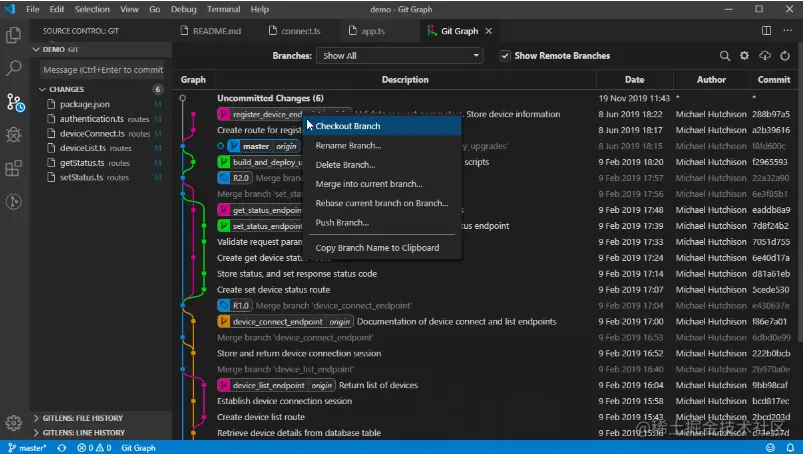Image resolution: width=803 pixels, height=454 pixels.
Task: Open deviceConnect.ts in changes list
Action: pos(101,134)
